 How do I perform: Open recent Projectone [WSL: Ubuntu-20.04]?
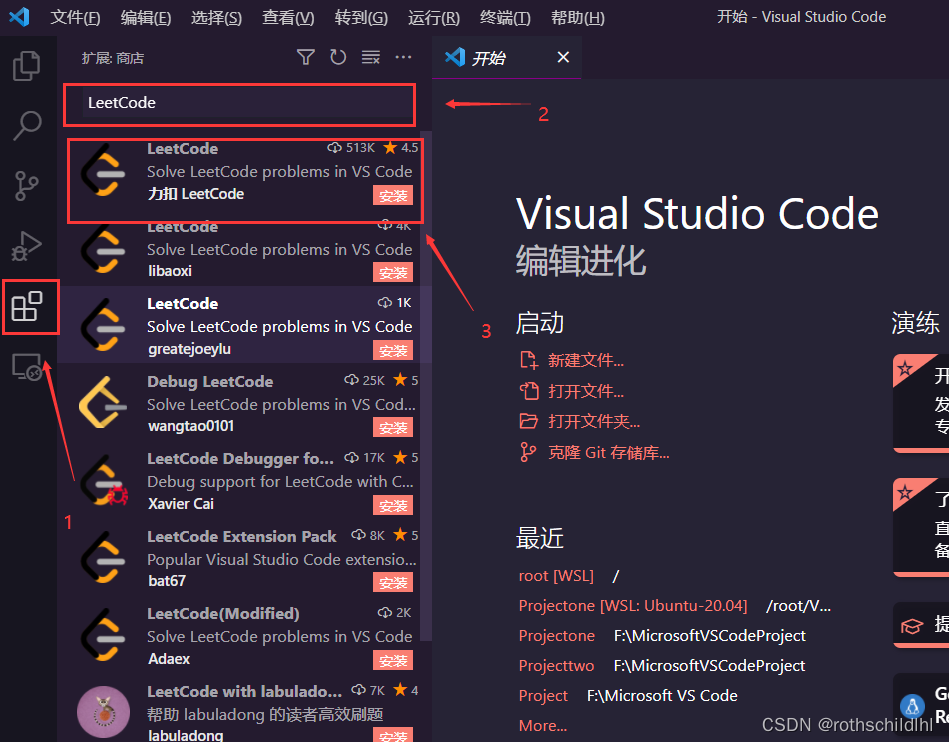(x=633, y=606)
